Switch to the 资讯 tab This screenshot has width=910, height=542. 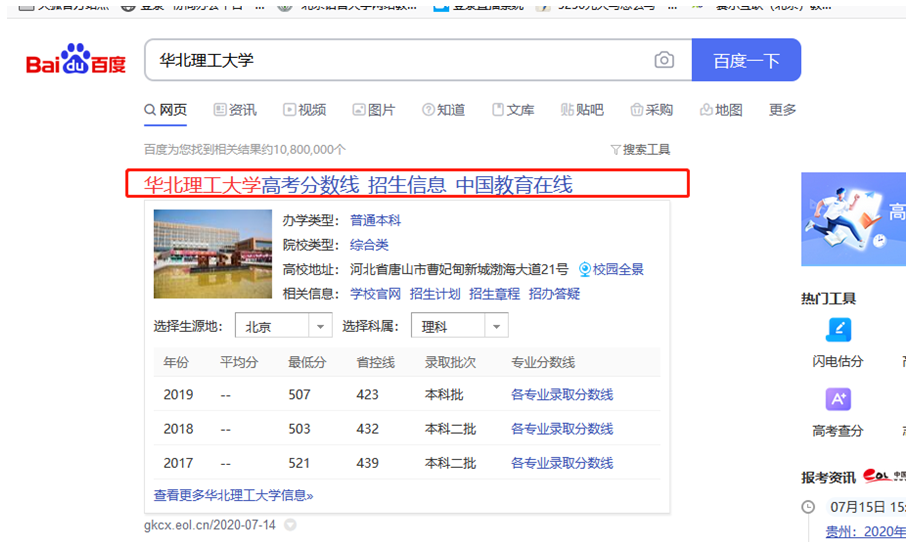[x=235, y=110]
